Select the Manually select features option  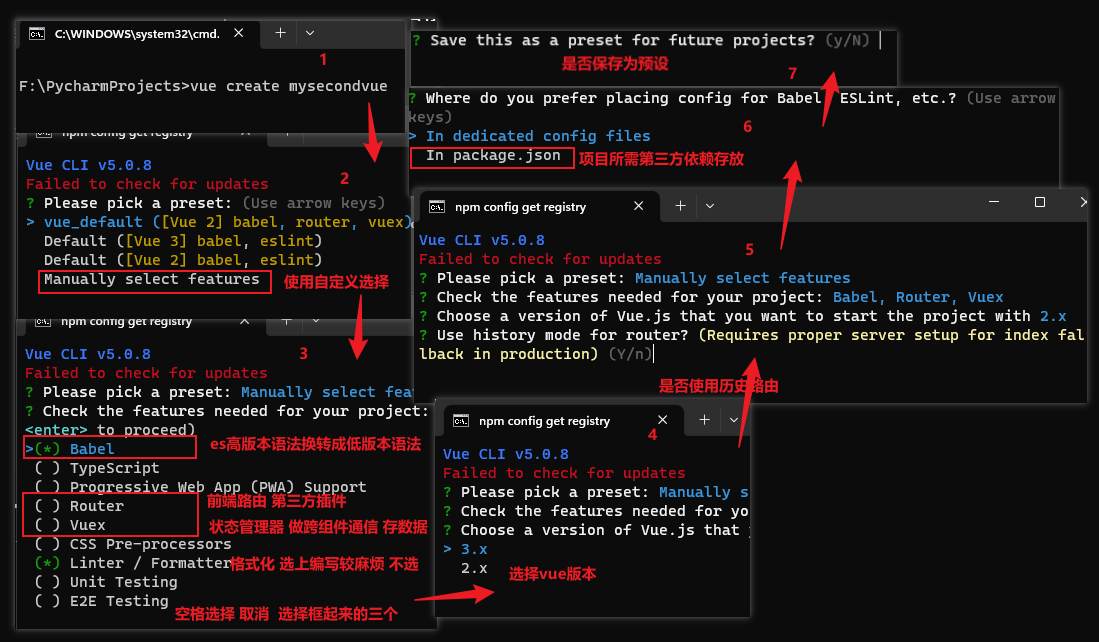[151, 279]
